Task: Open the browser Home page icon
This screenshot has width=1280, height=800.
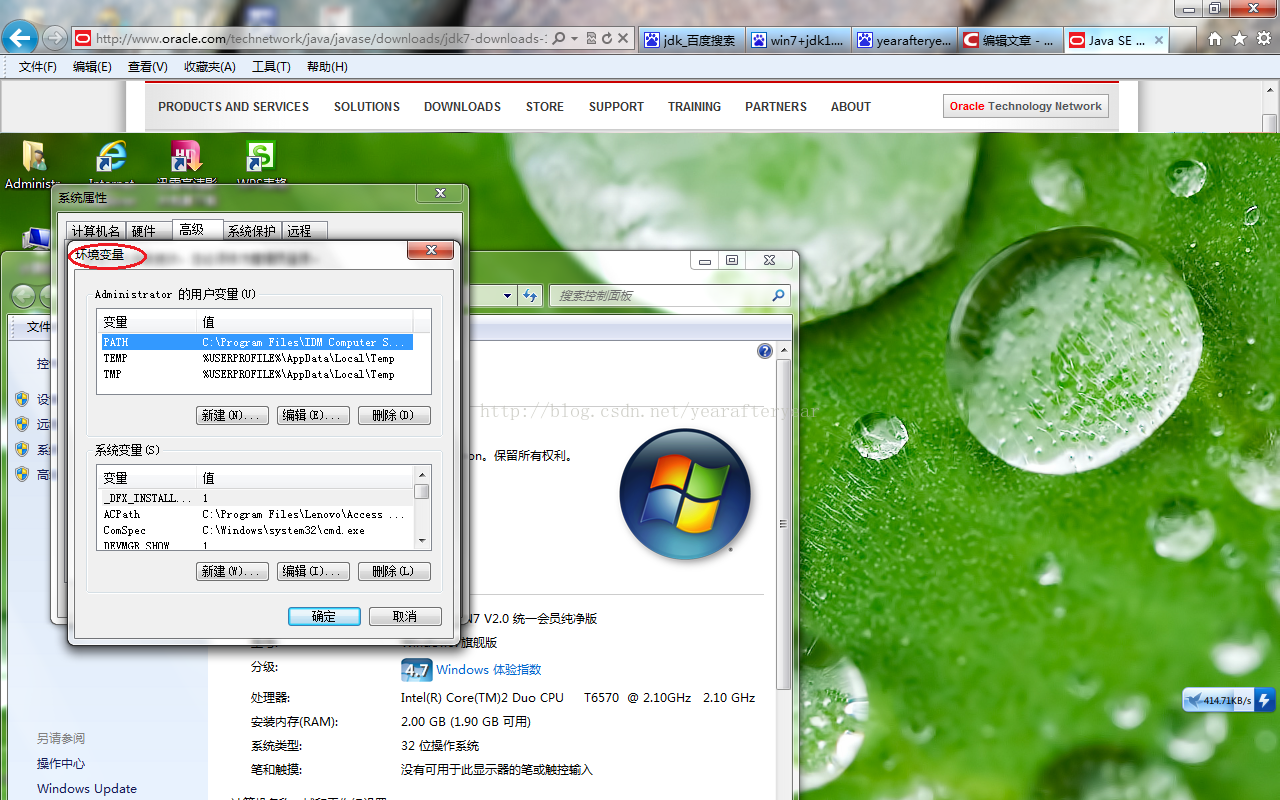Action: click(1215, 39)
